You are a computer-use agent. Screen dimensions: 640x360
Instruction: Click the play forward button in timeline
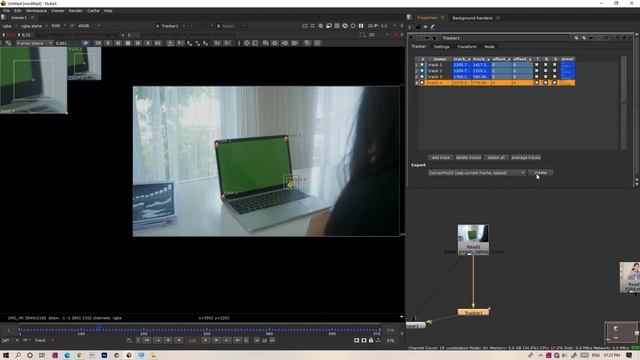coord(206,340)
